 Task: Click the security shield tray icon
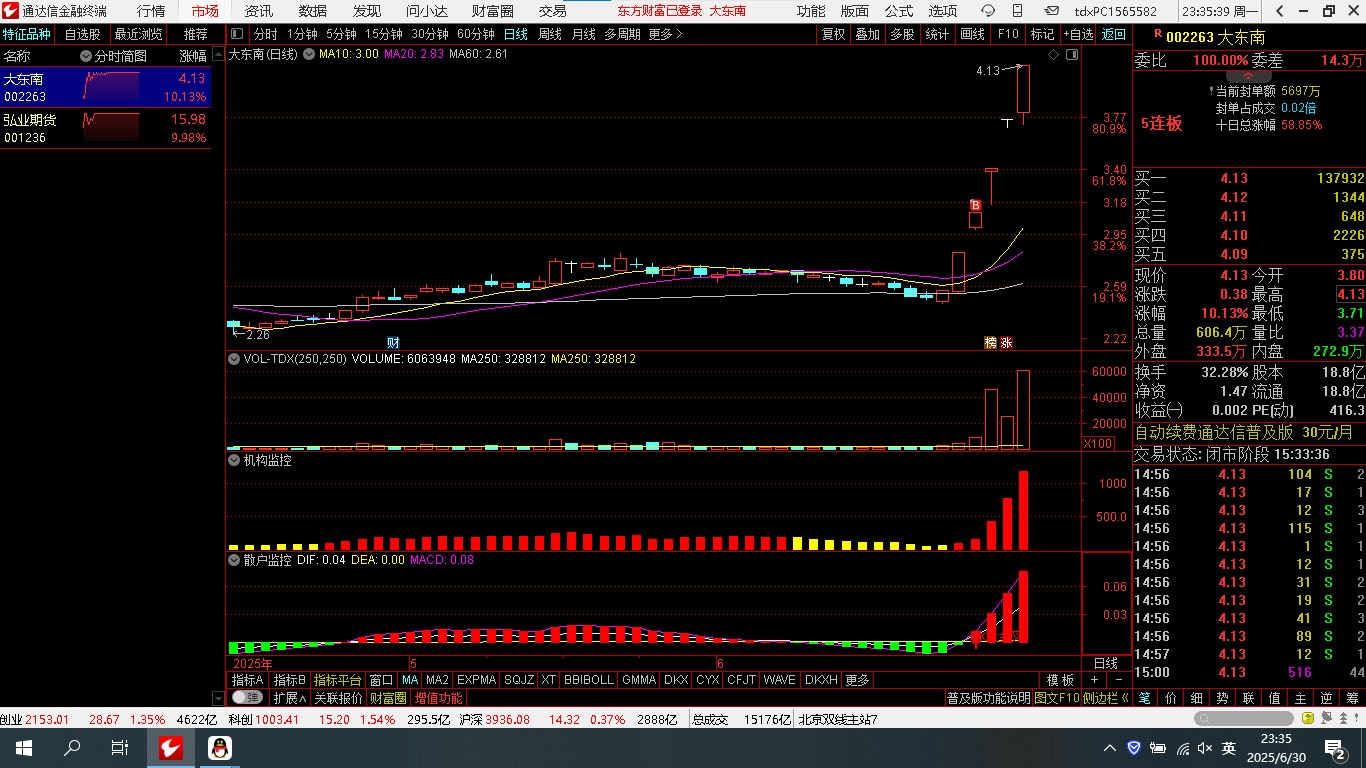coord(1134,748)
